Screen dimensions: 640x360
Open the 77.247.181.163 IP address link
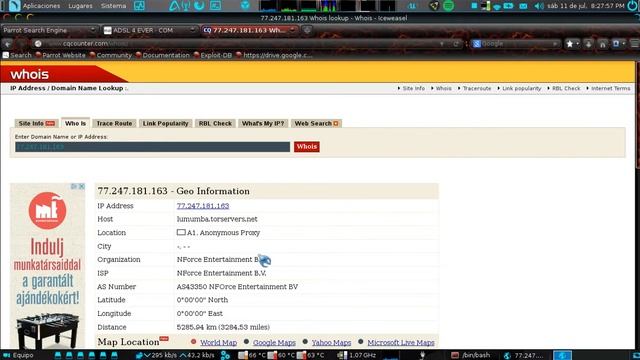(203, 206)
